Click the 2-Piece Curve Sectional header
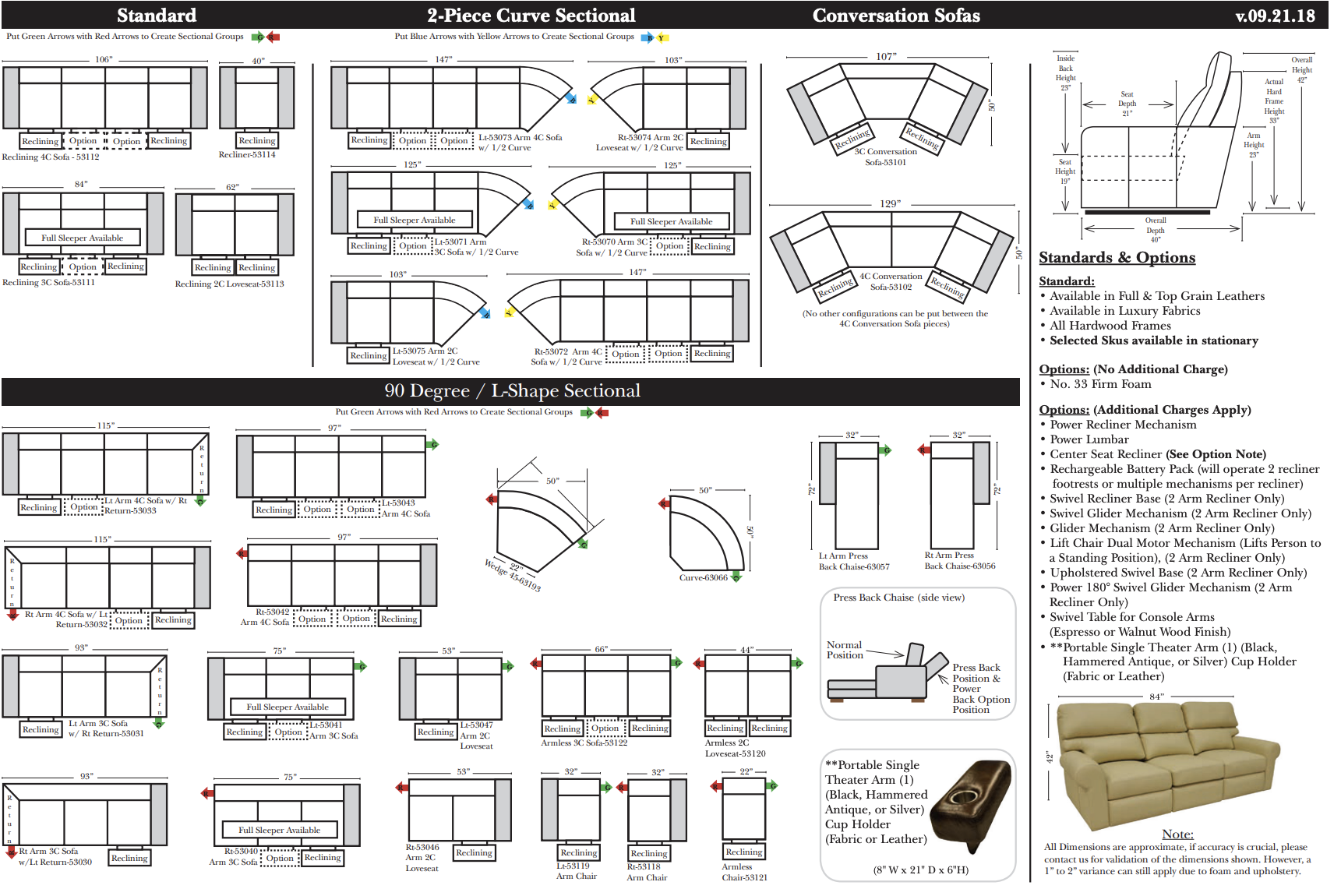This screenshot has width=1341, height=896. pyautogui.click(x=531, y=16)
